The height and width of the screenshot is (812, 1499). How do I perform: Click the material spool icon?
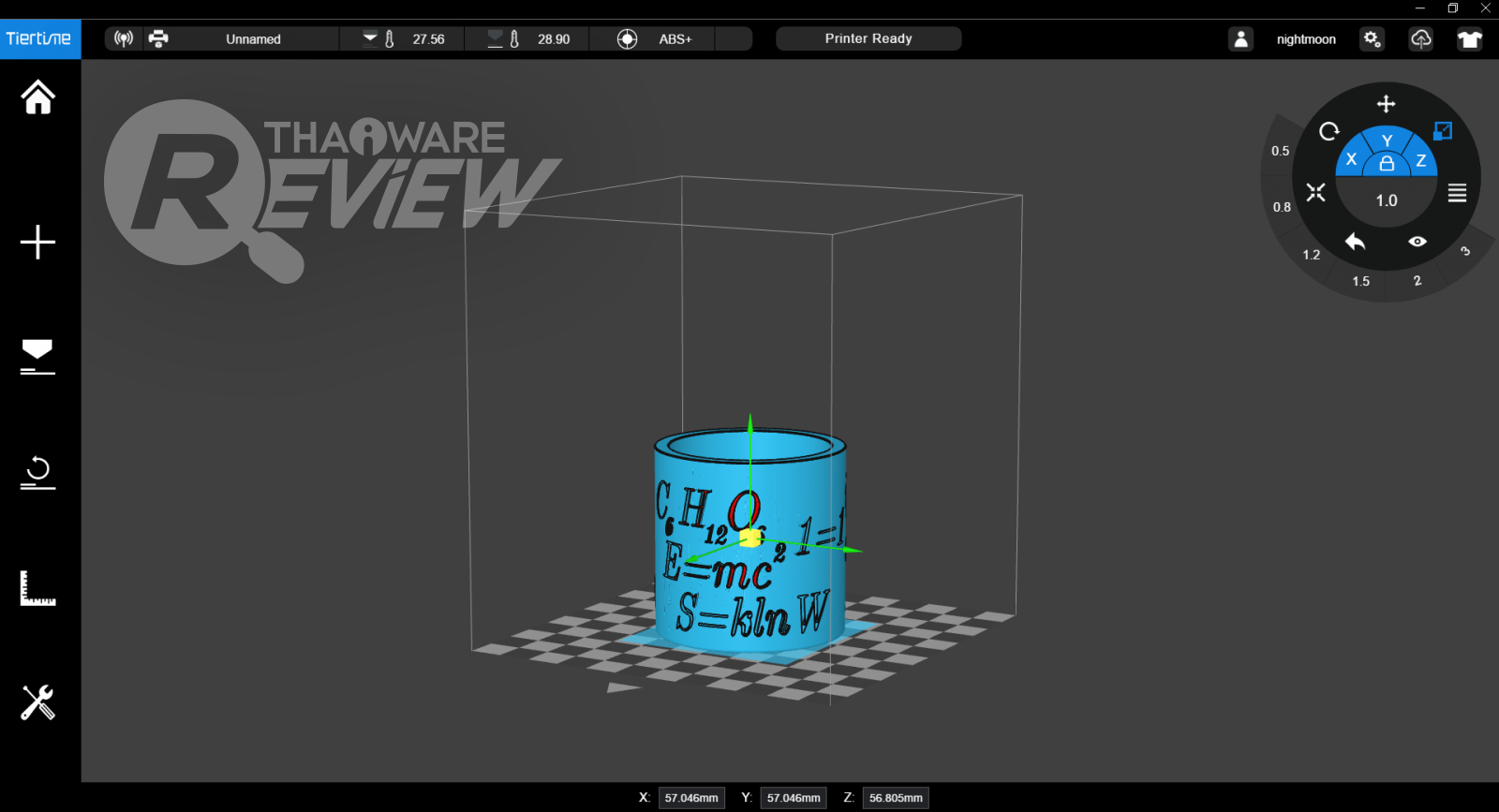[628, 38]
